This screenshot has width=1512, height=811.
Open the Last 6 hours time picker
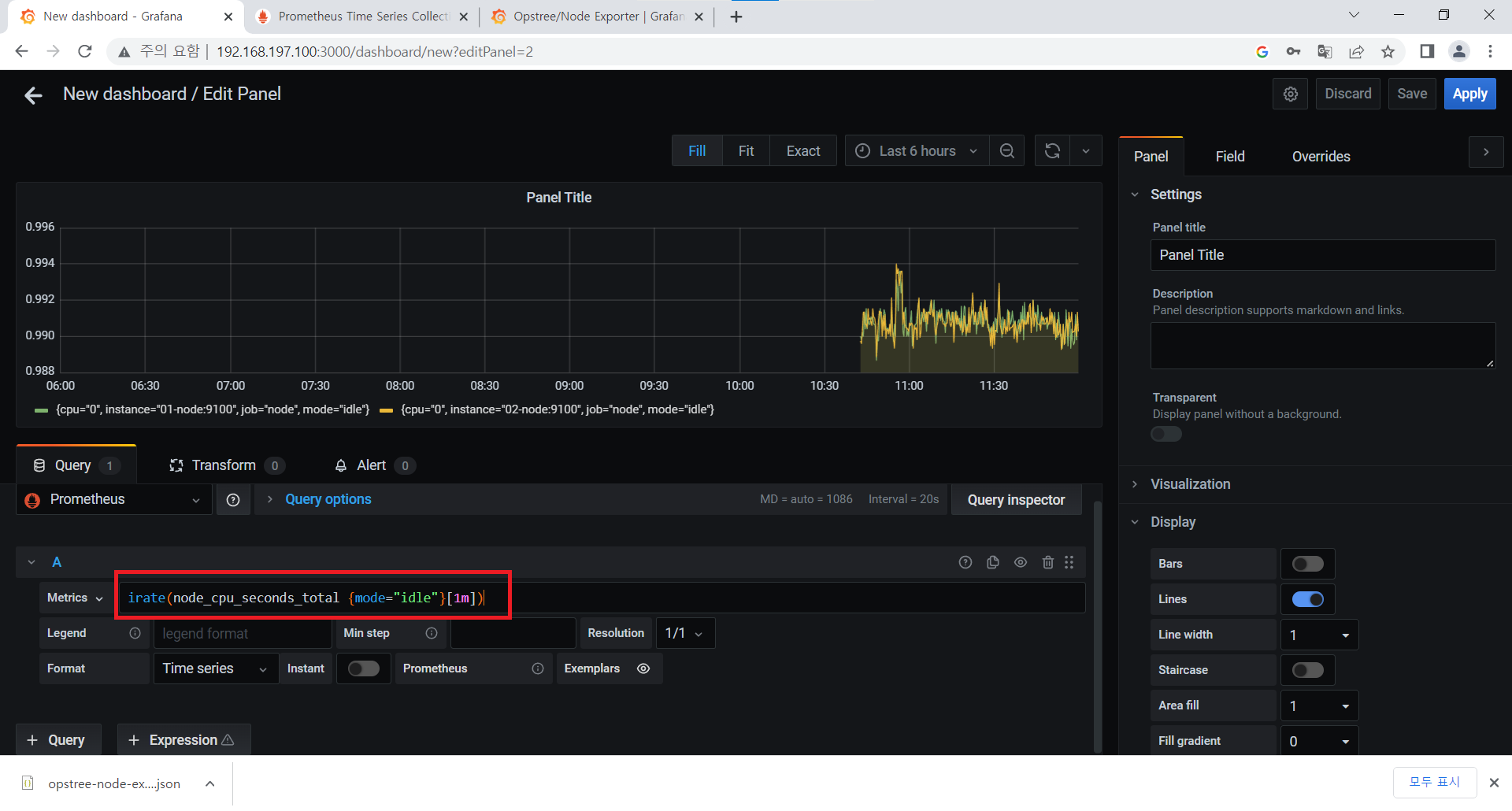917,150
